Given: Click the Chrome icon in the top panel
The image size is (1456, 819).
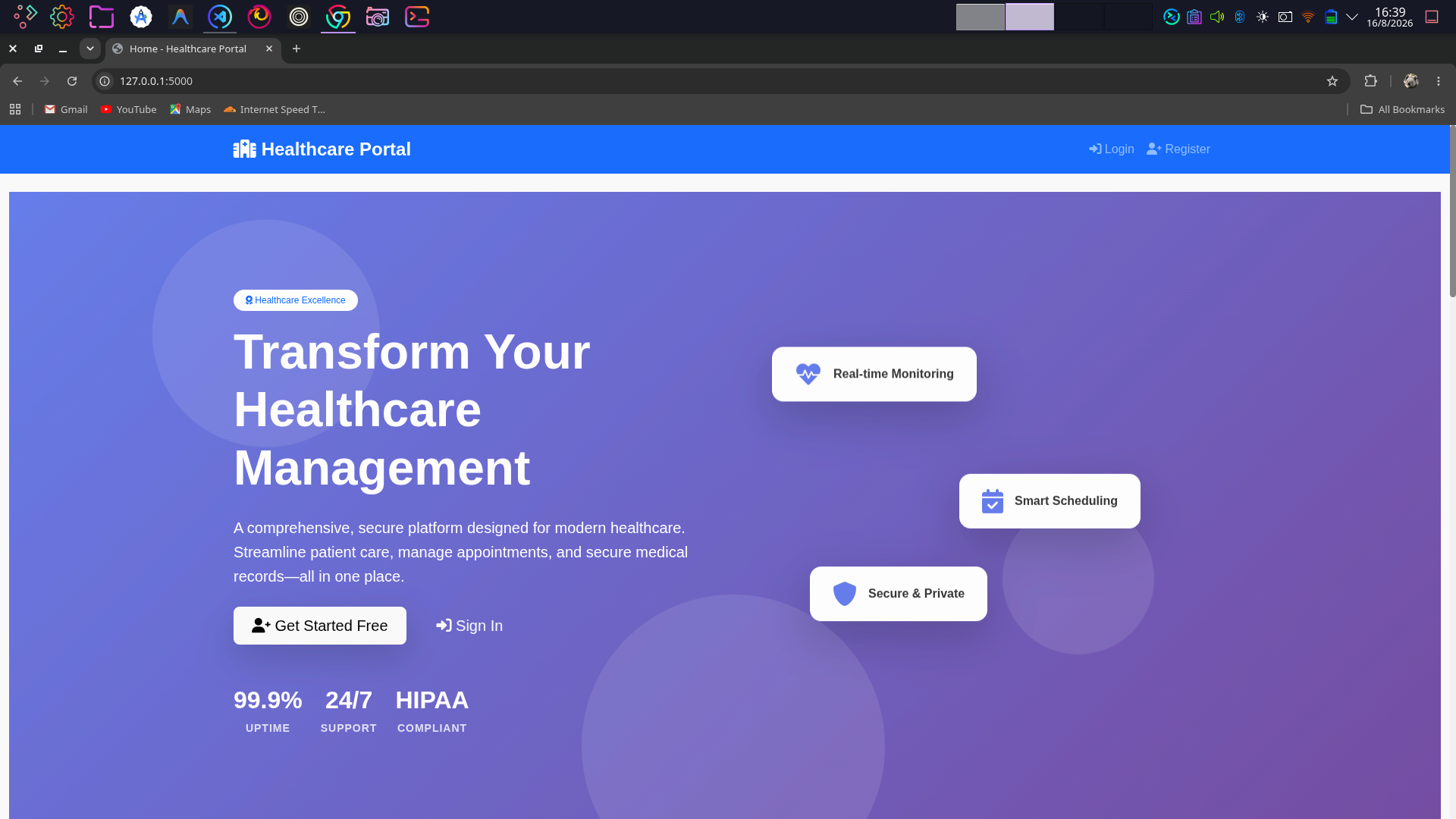Looking at the screenshot, I should pyautogui.click(x=338, y=17).
